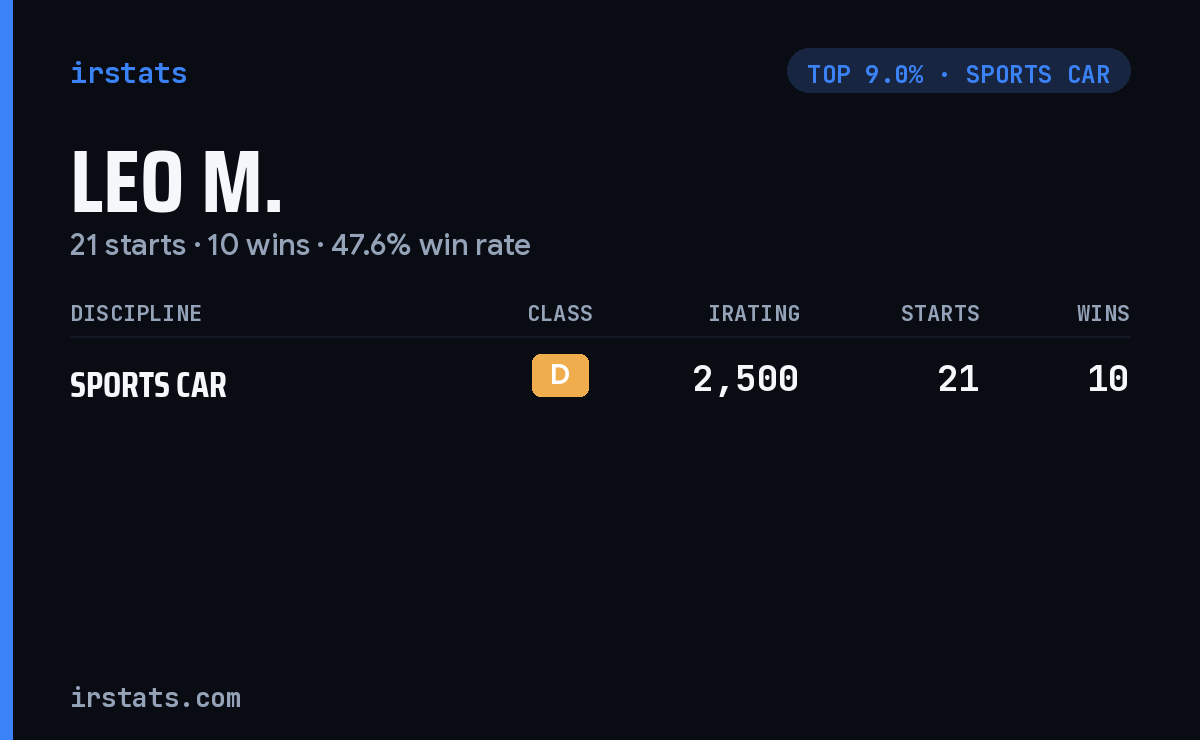1200x740 pixels.
Task: Click 'SPORTS CAR' text inside top badge
Action: coord(1038,74)
